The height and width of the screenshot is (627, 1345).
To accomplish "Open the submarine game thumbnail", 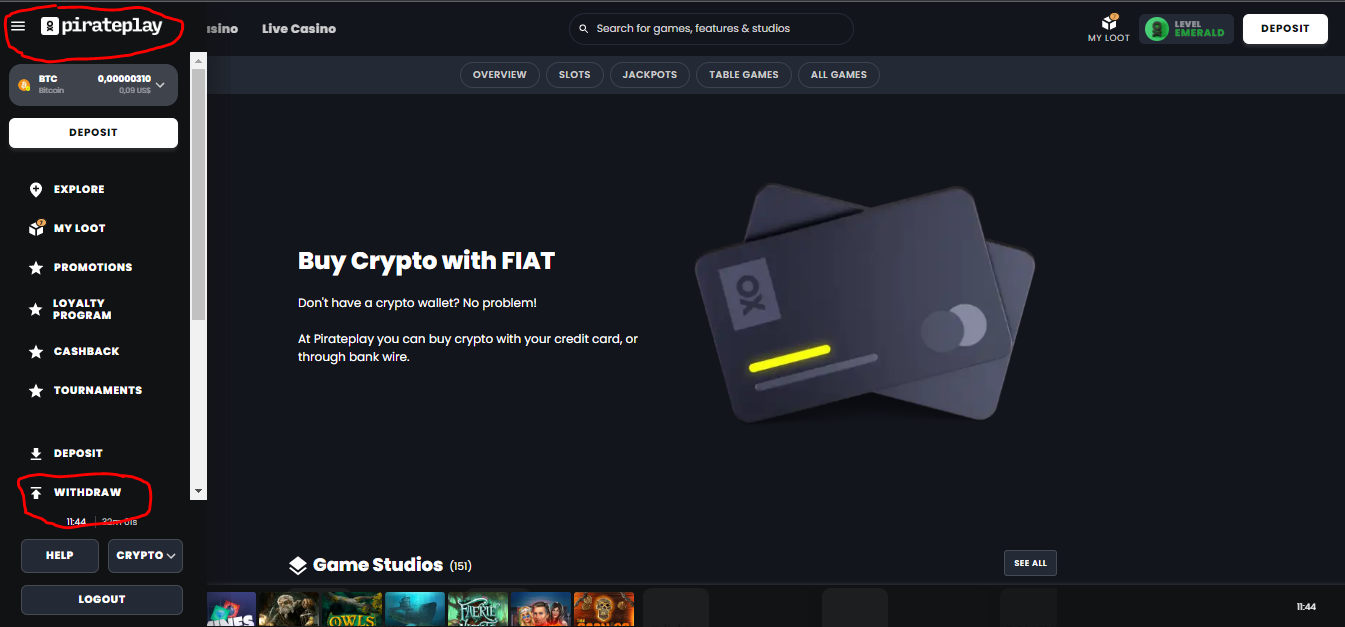I will coord(415,609).
